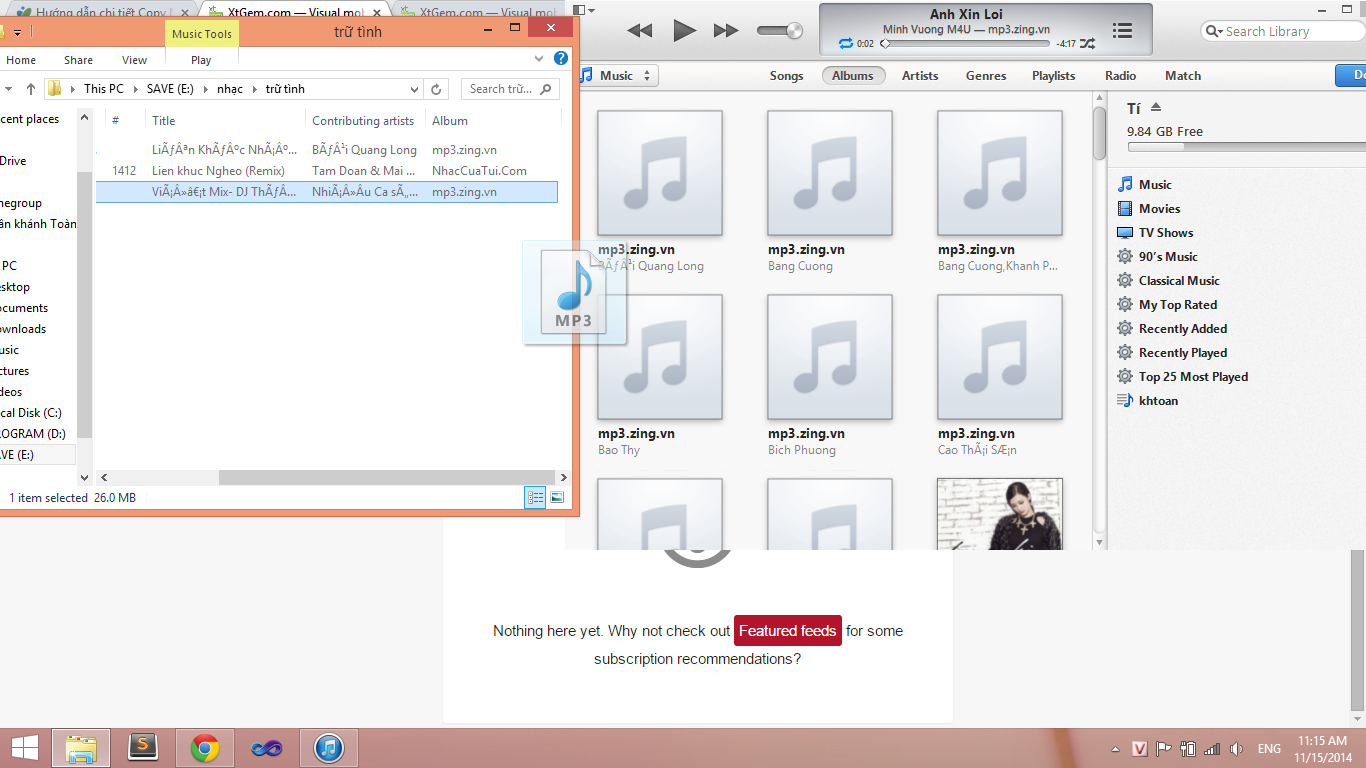
Task: Open the search magnifier dropdown in iTunes
Action: pyautogui.click(x=1212, y=31)
